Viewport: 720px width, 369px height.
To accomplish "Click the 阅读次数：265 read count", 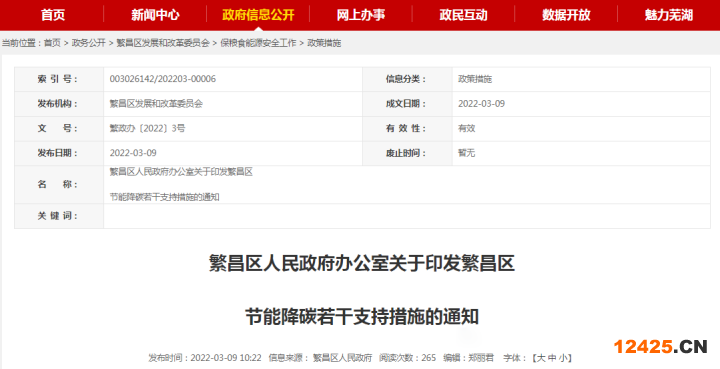I will (407, 358).
